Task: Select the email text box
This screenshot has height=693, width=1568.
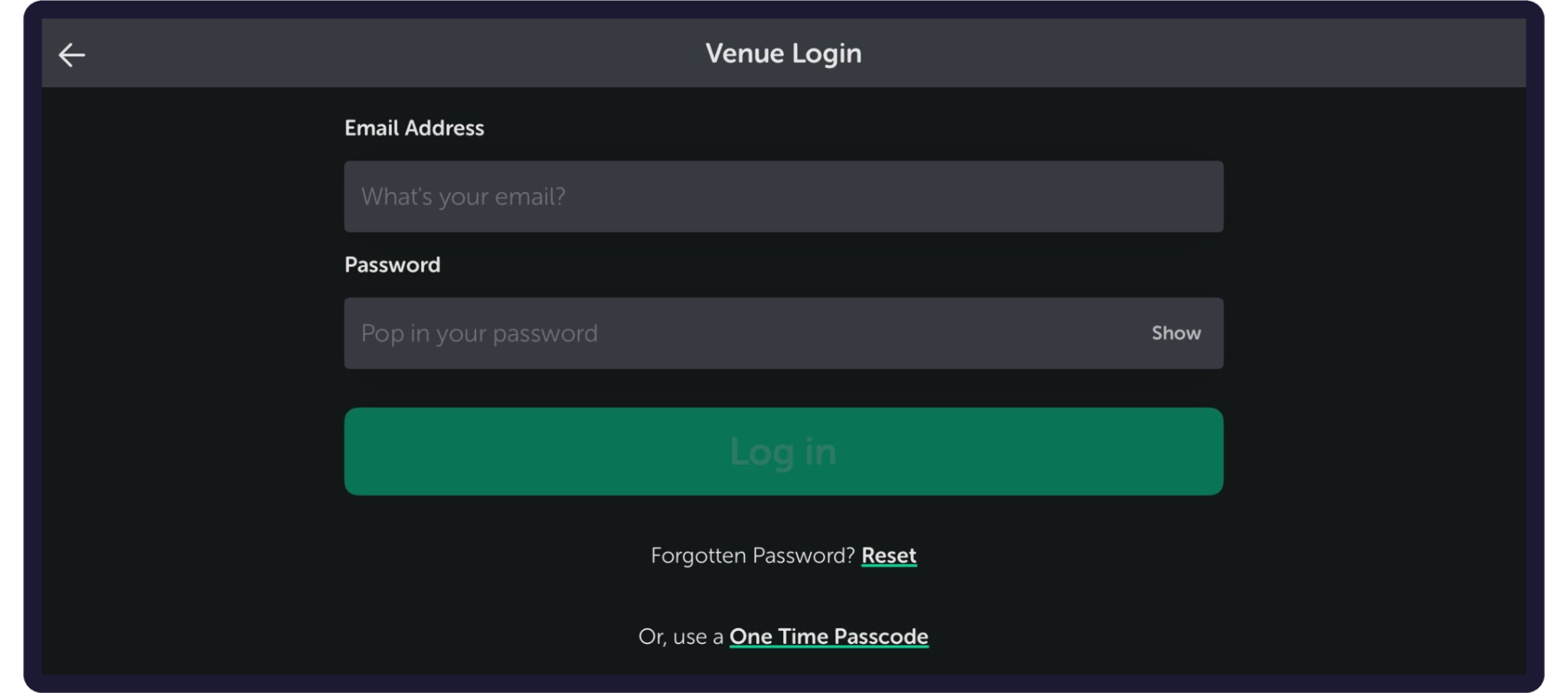Action: 783,197
